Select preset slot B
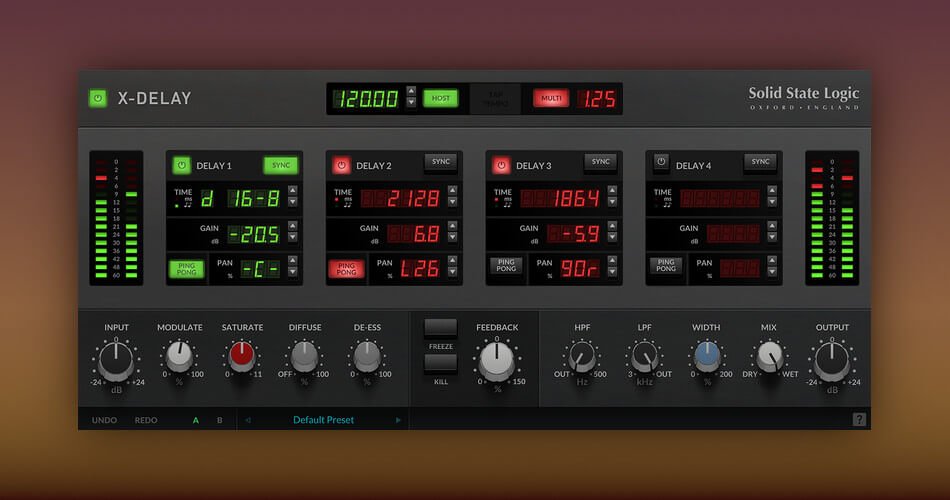The height and width of the screenshot is (500, 950). click(219, 420)
